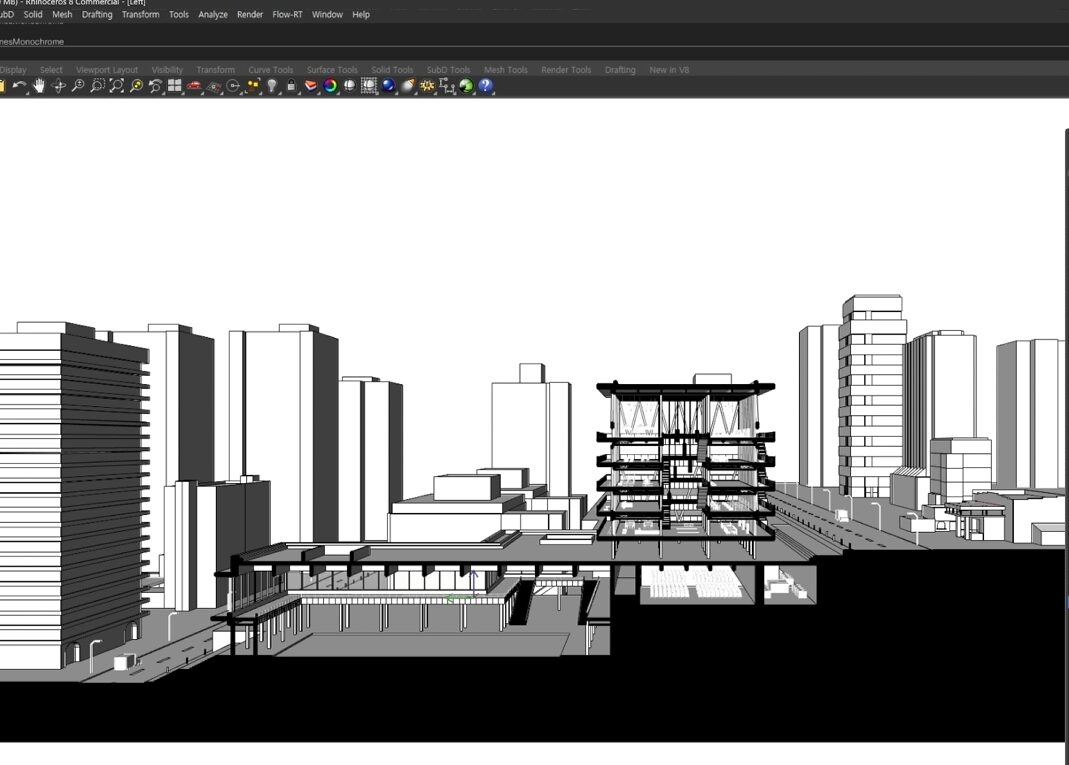The image size is (1069, 765).
Task: Choose the Zoom dynamic magnifier tool
Action: coord(78,86)
